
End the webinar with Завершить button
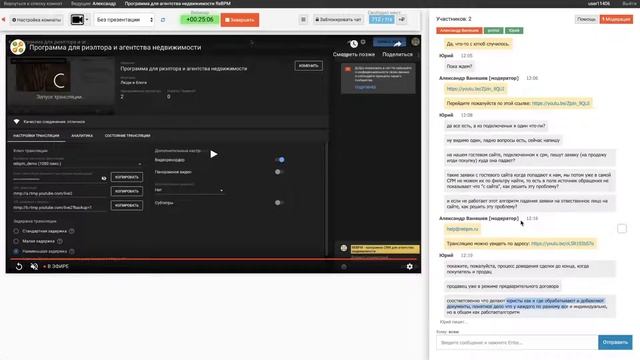[x=240, y=20]
